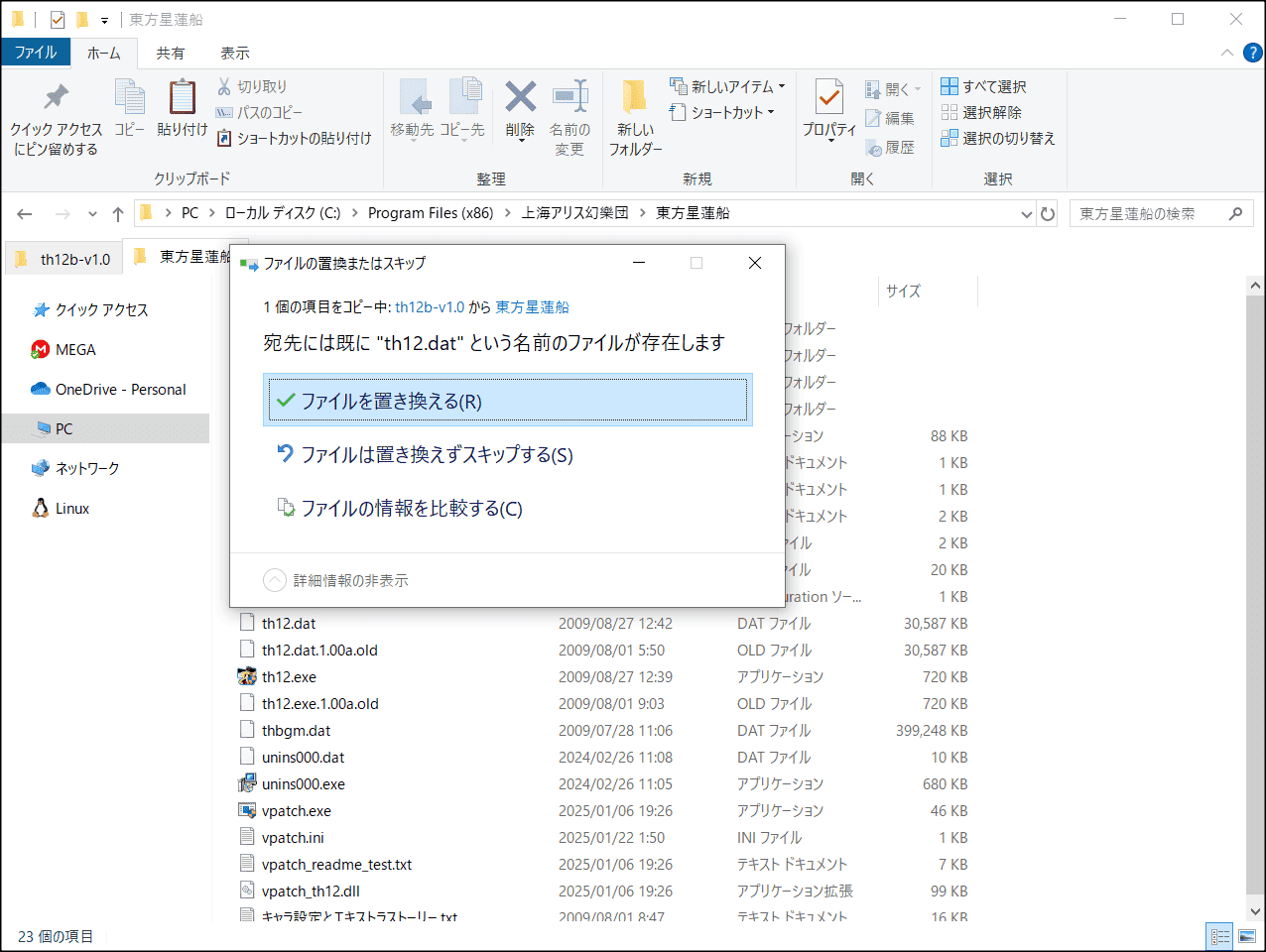
Task: Click the Copy to (コピー先) icon
Action: pyautogui.click(x=463, y=97)
